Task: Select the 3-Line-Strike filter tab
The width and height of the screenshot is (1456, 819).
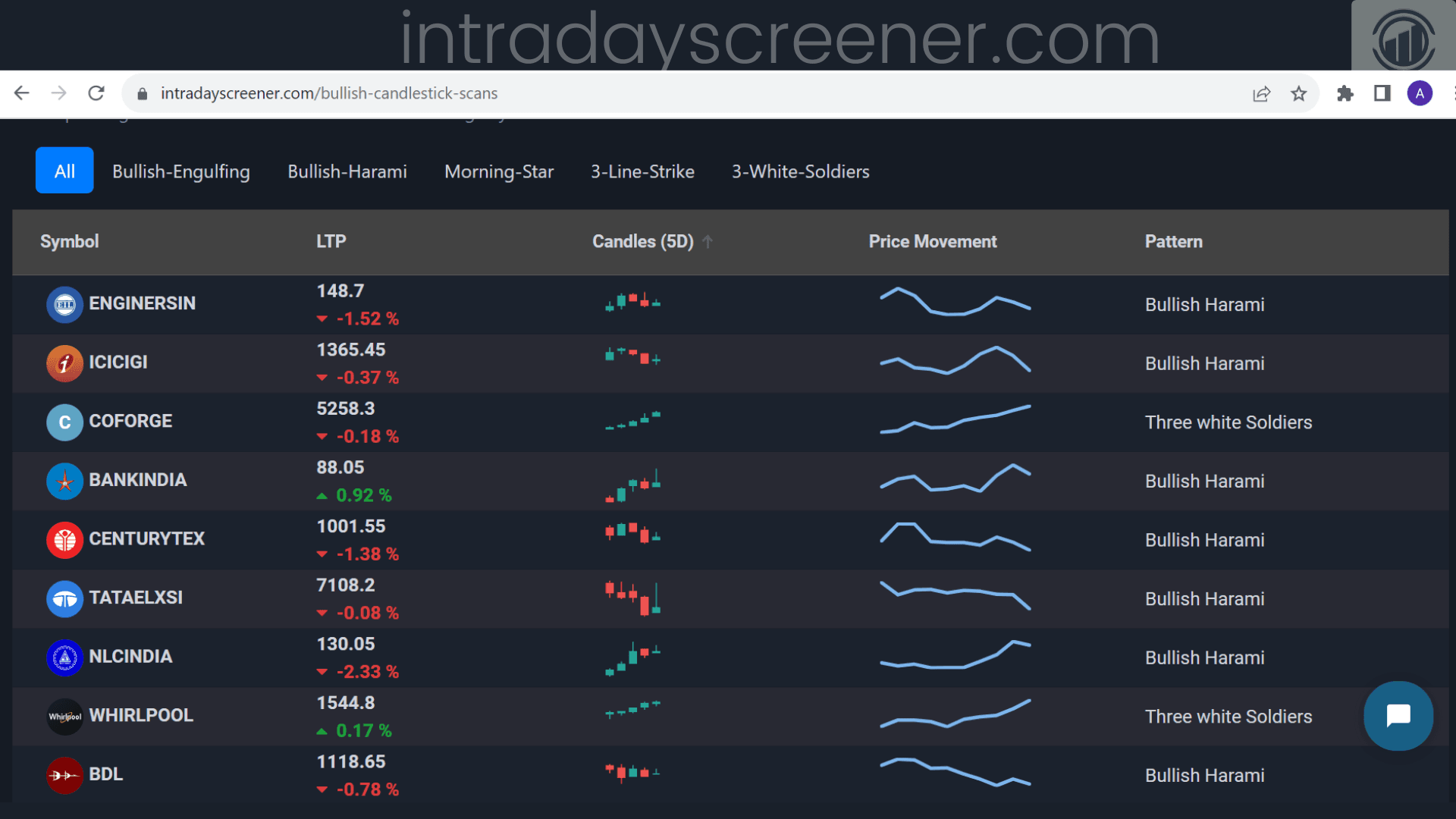Action: (x=642, y=171)
